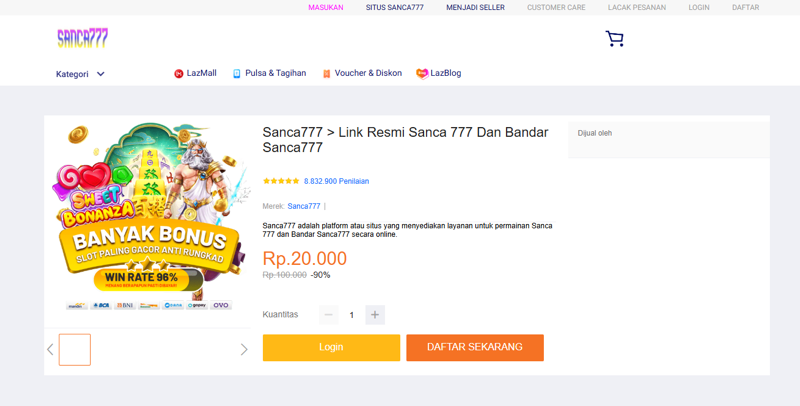This screenshot has width=800, height=406.
Task: Click the Sanca777 brand link
Action: point(304,206)
